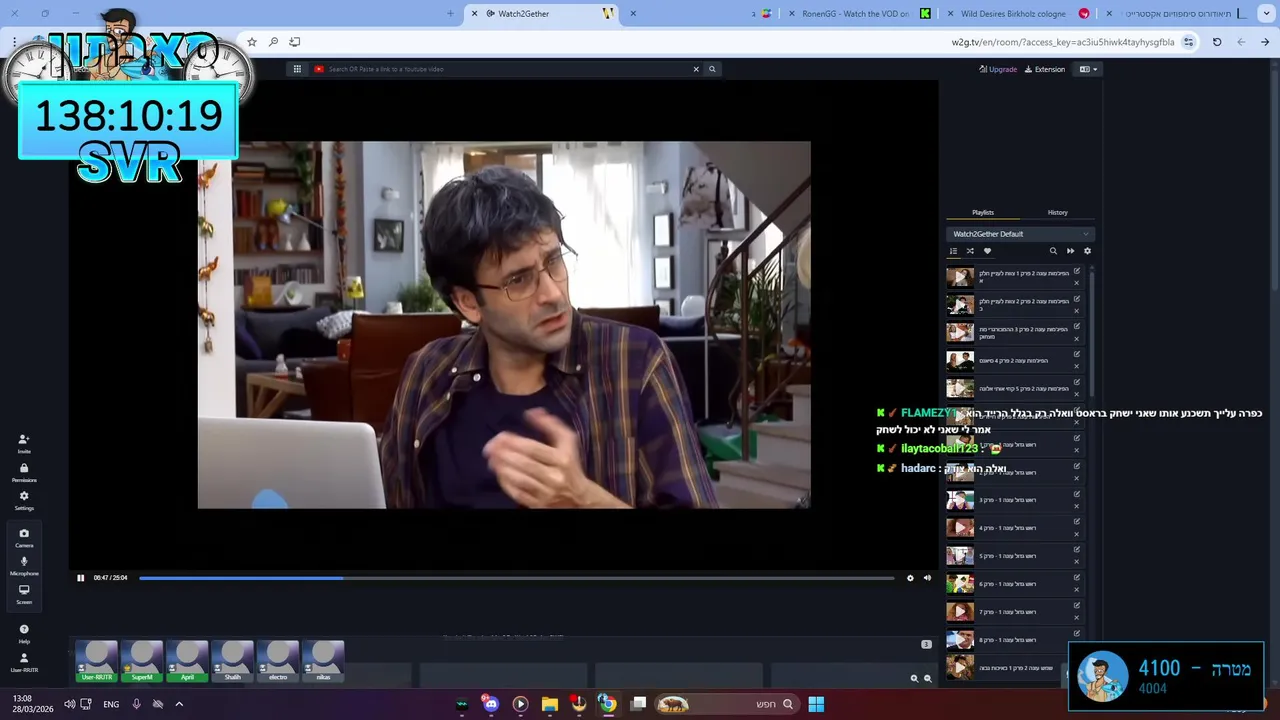1280x720 pixels.
Task: Remove the first playlist item
Action: 1077,283
